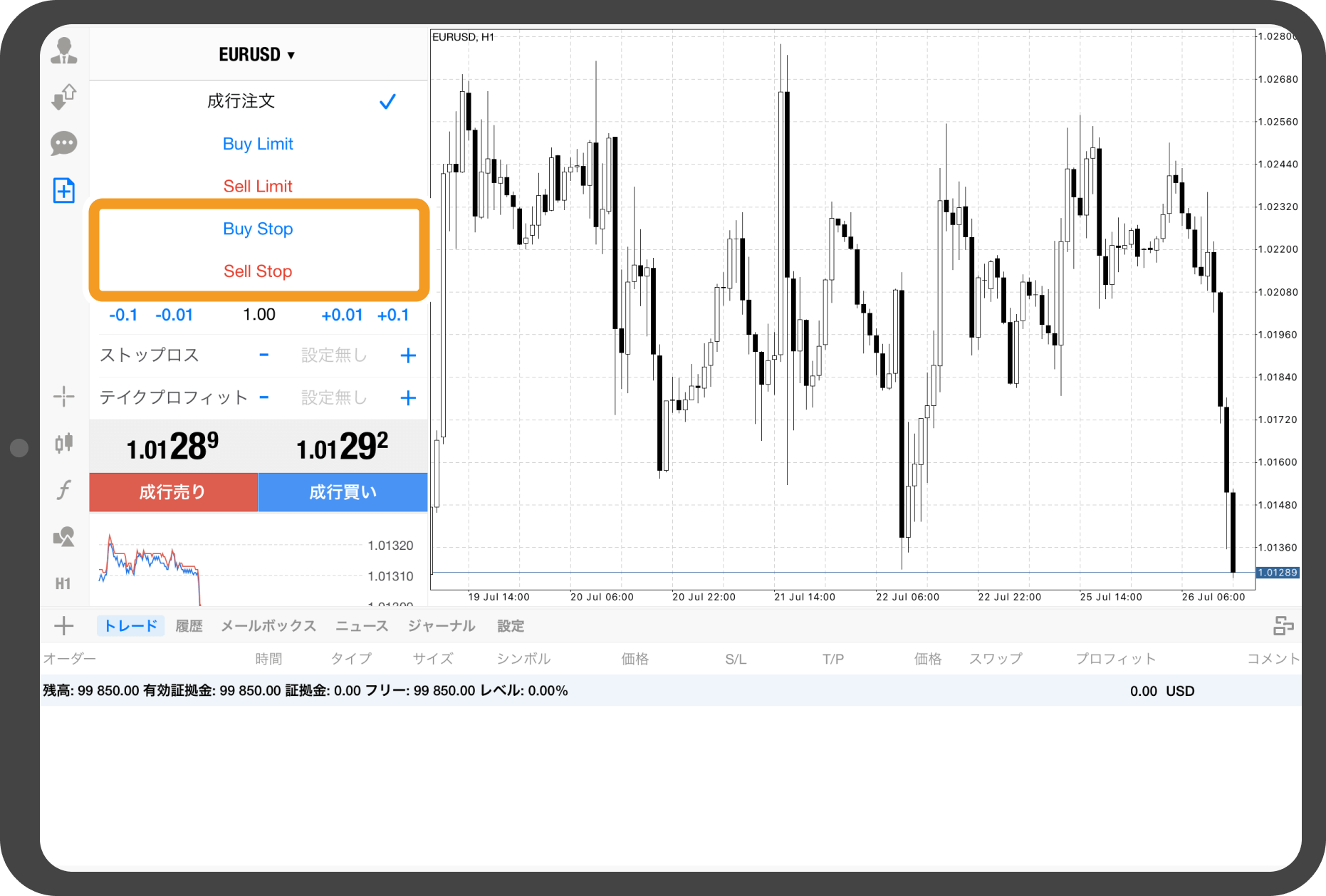Open the chat messages icon
The height and width of the screenshot is (896, 1326).
tap(64, 143)
